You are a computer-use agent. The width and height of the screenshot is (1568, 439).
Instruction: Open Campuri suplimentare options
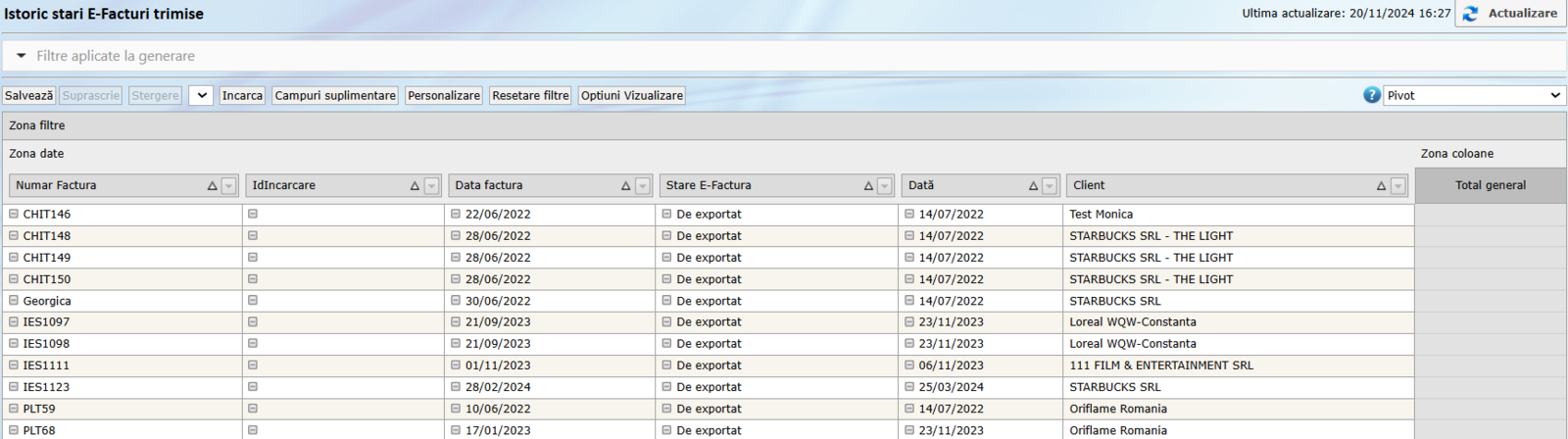point(335,95)
